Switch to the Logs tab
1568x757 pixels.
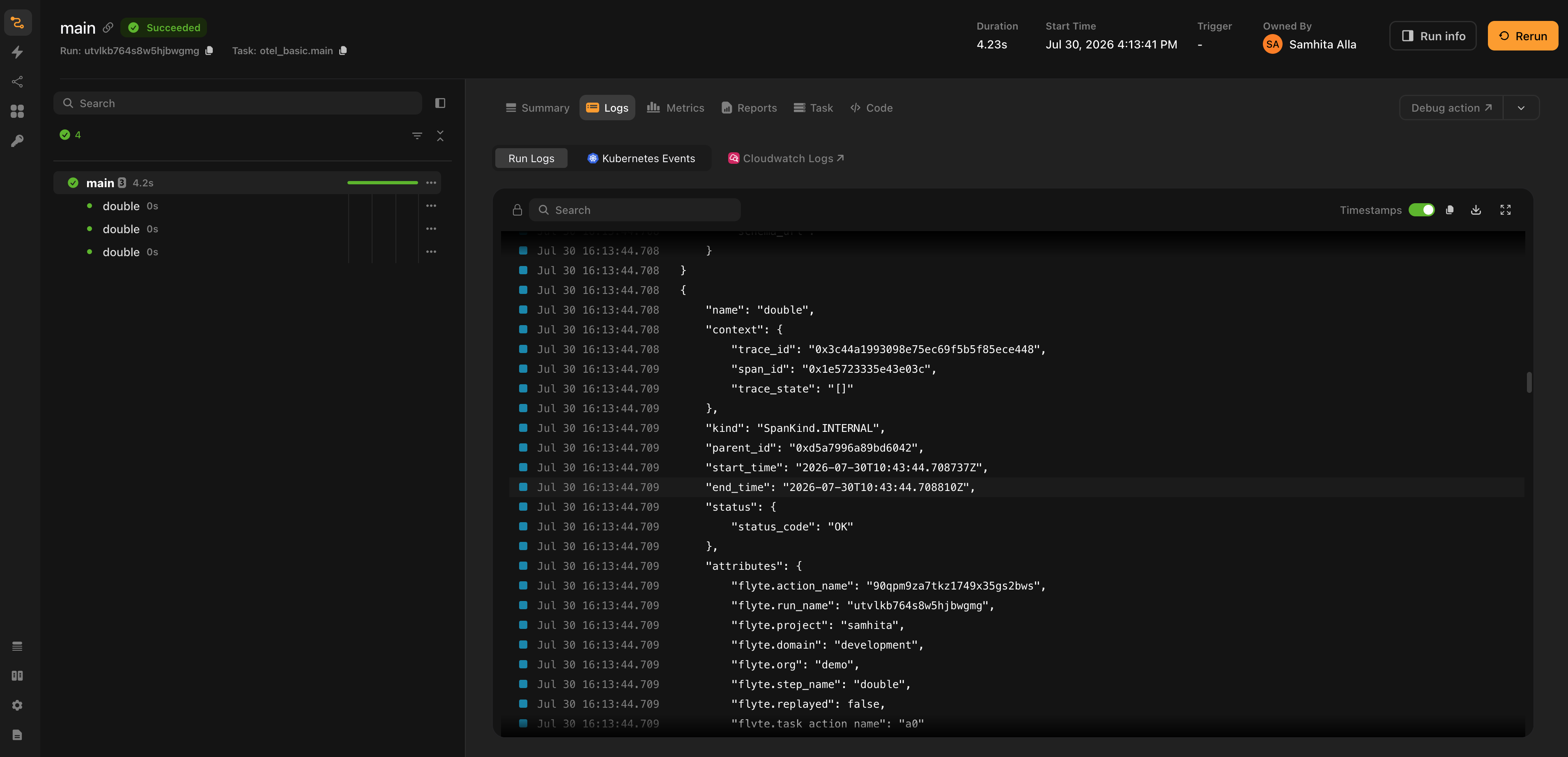(607, 108)
